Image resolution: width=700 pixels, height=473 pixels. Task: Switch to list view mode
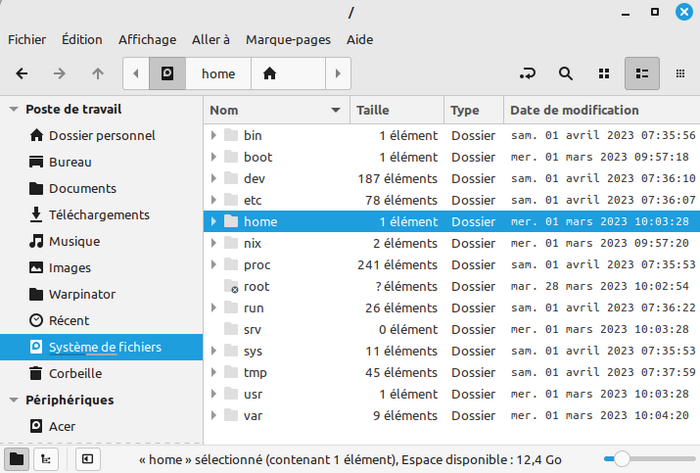643,73
